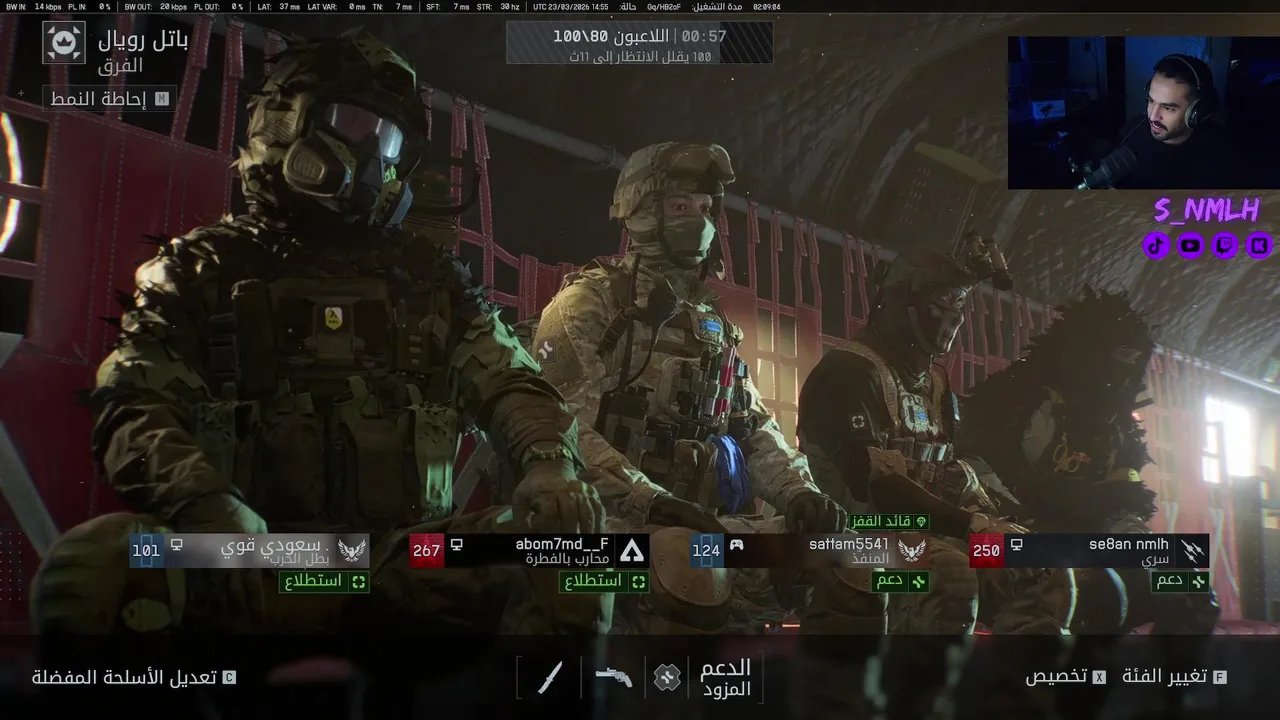The width and height of the screenshot is (1280, 720).
Task: Click the دعم support tag under se8an nmlh
Action: pos(1181,581)
